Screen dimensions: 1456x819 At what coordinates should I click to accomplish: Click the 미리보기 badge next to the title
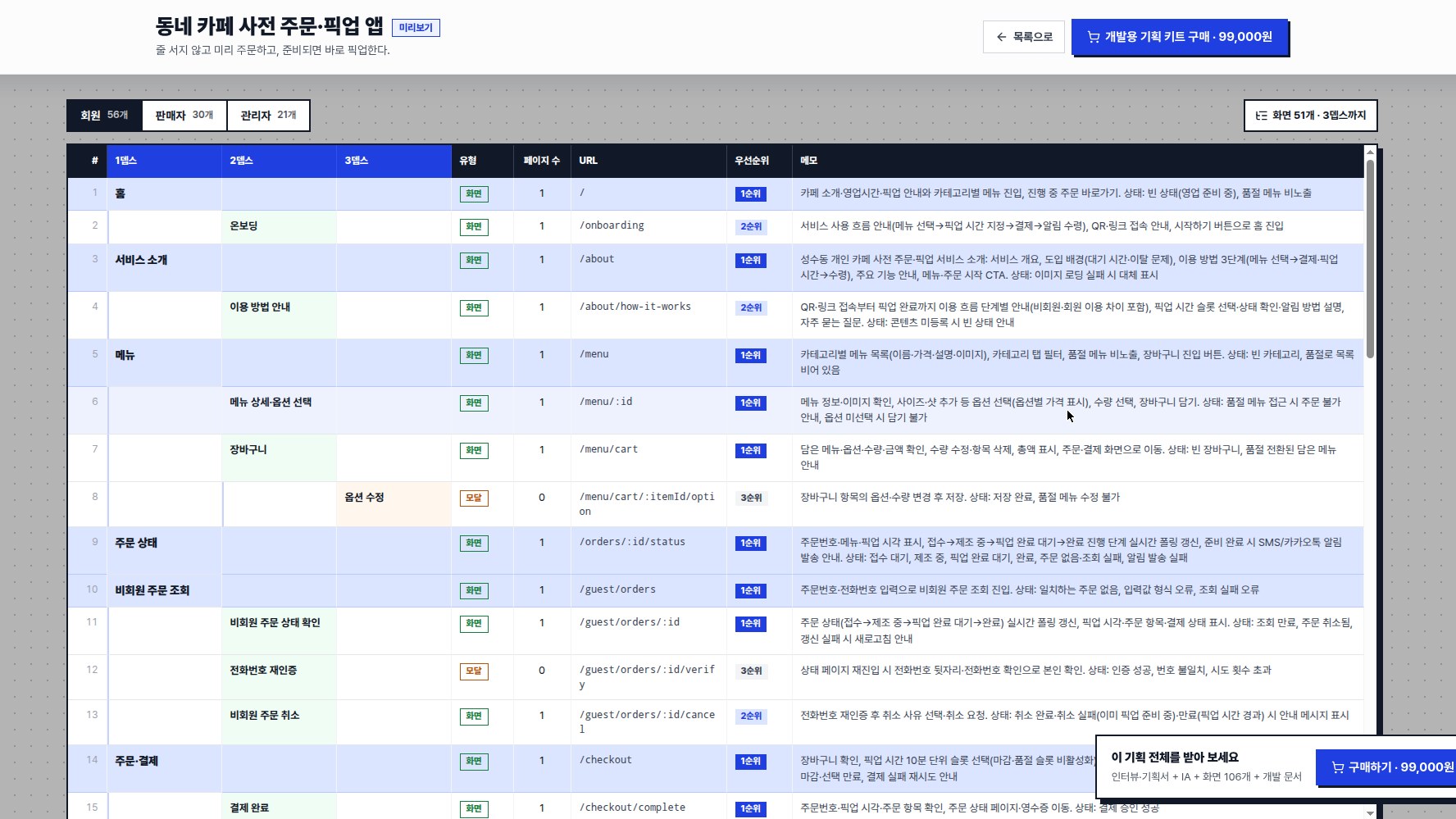click(x=416, y=28)
